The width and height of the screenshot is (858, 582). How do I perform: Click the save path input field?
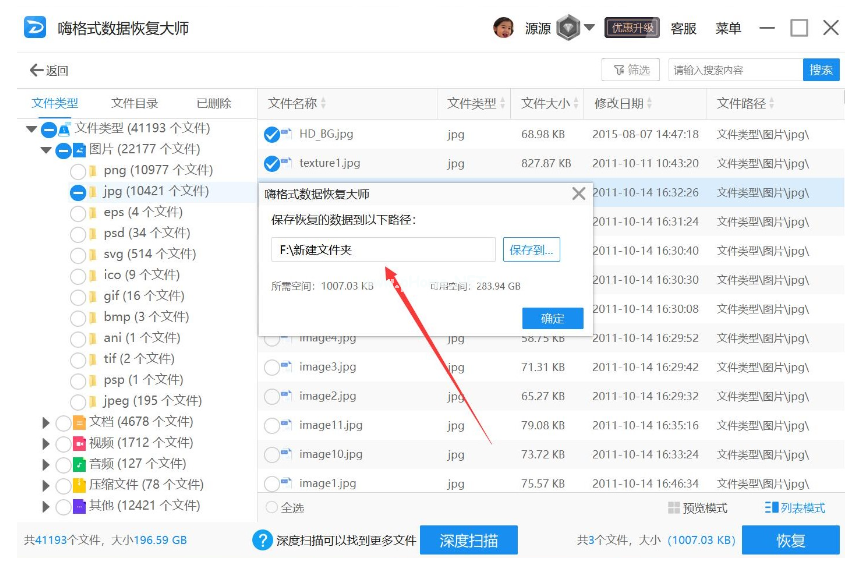383,250
